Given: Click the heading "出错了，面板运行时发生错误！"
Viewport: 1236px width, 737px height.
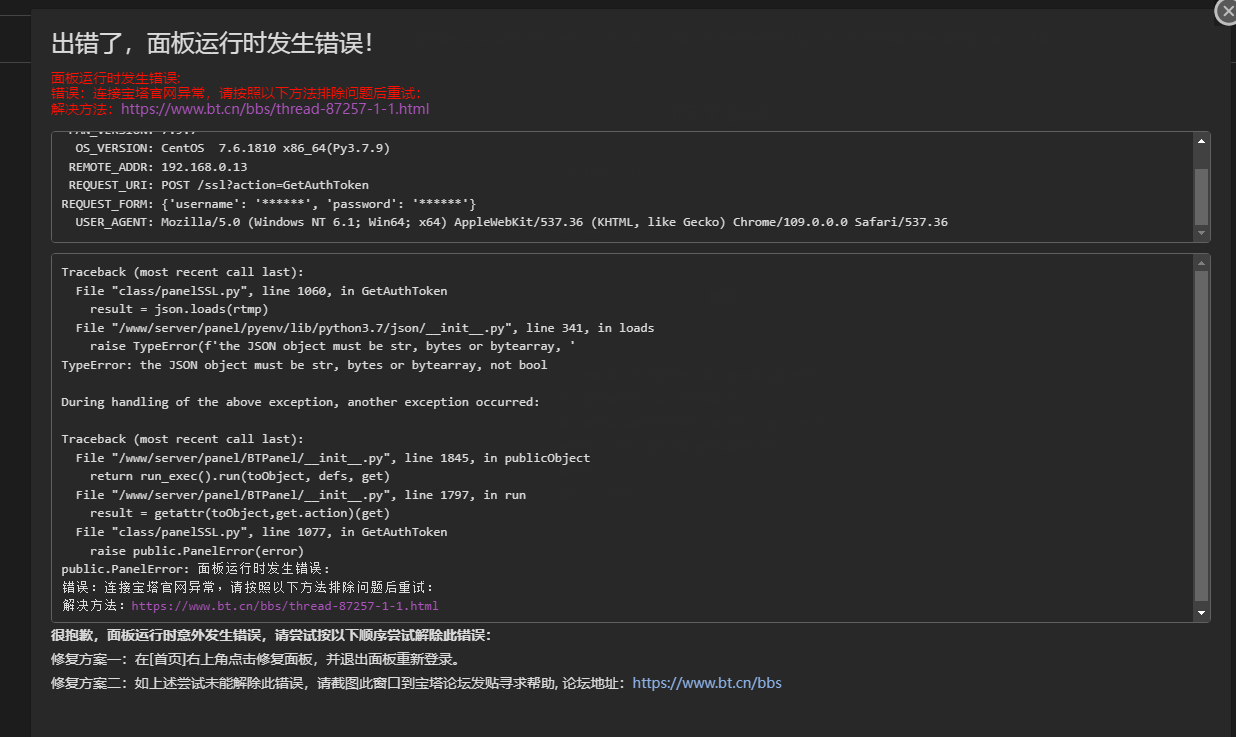Looking at the screenshot, I should pyautogui.click(x=212, y=43).
